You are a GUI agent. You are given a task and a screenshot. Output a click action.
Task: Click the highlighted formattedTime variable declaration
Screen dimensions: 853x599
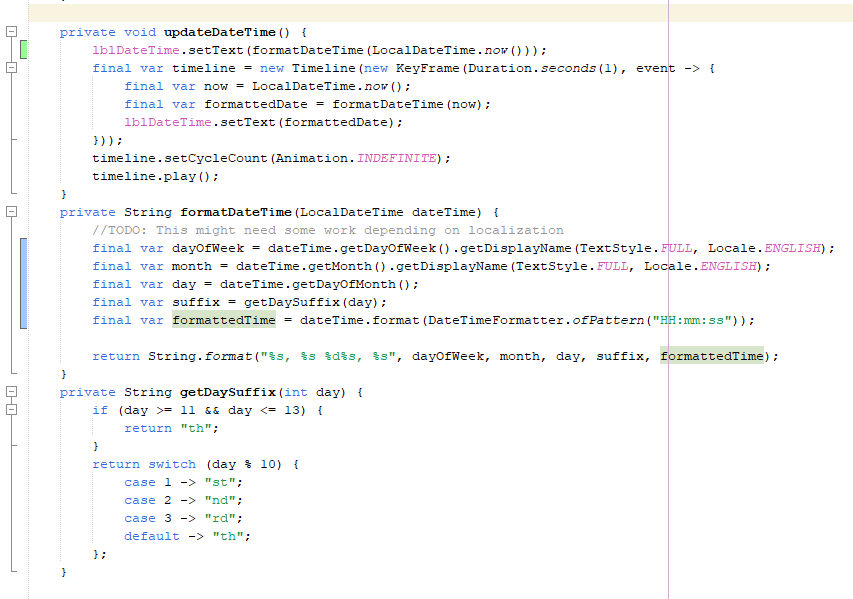[x=224, y=320]
